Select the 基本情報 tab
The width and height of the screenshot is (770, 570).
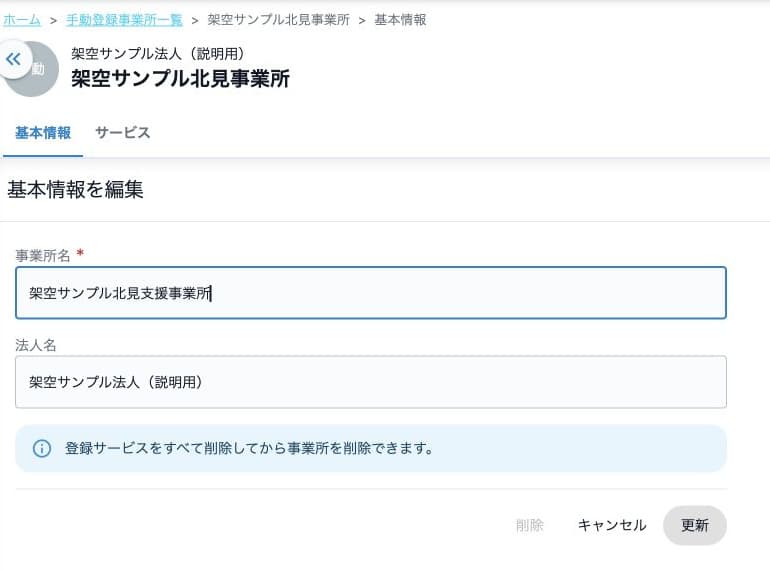(43, 133)
